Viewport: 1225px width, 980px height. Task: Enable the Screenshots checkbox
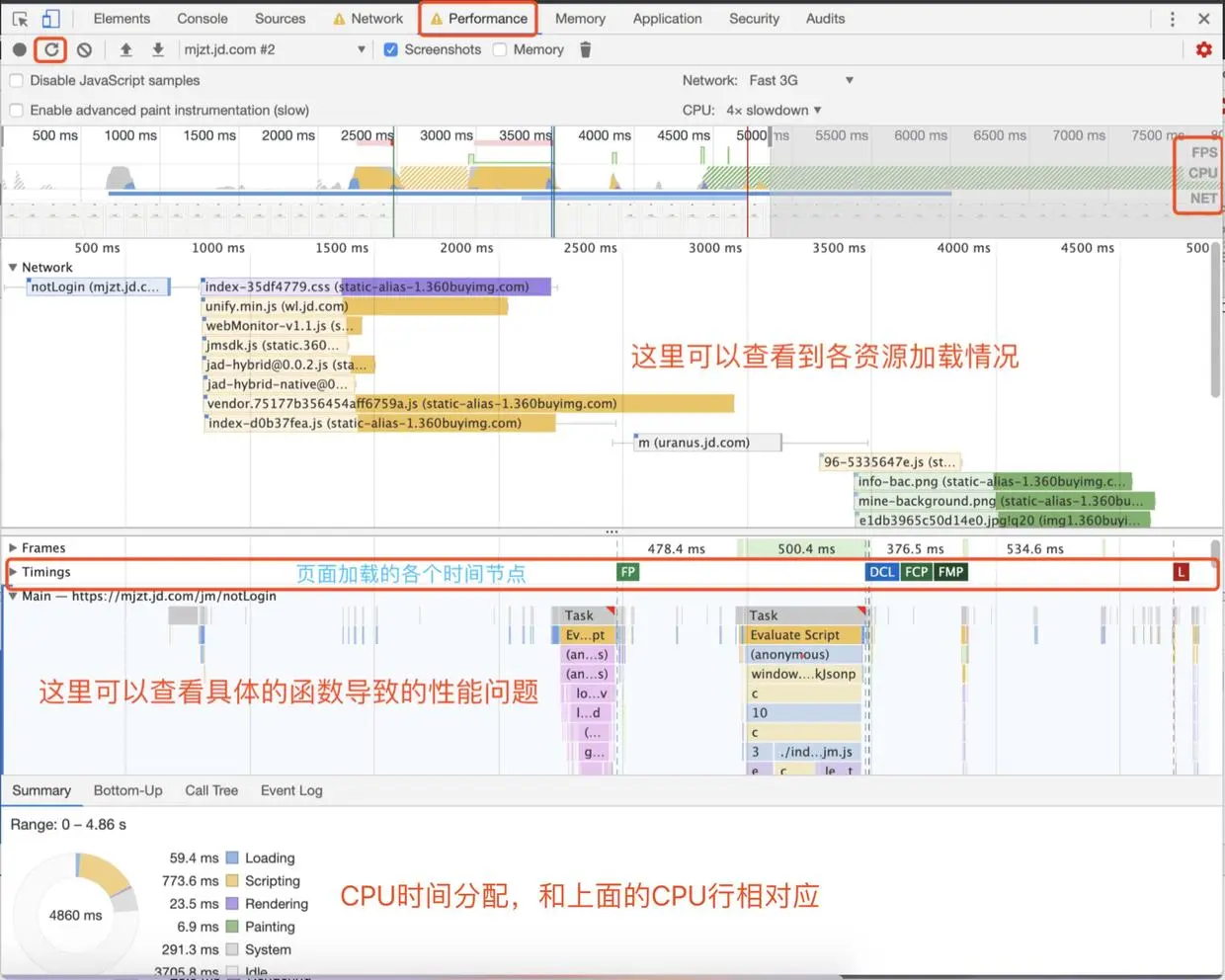click(391, 49)
